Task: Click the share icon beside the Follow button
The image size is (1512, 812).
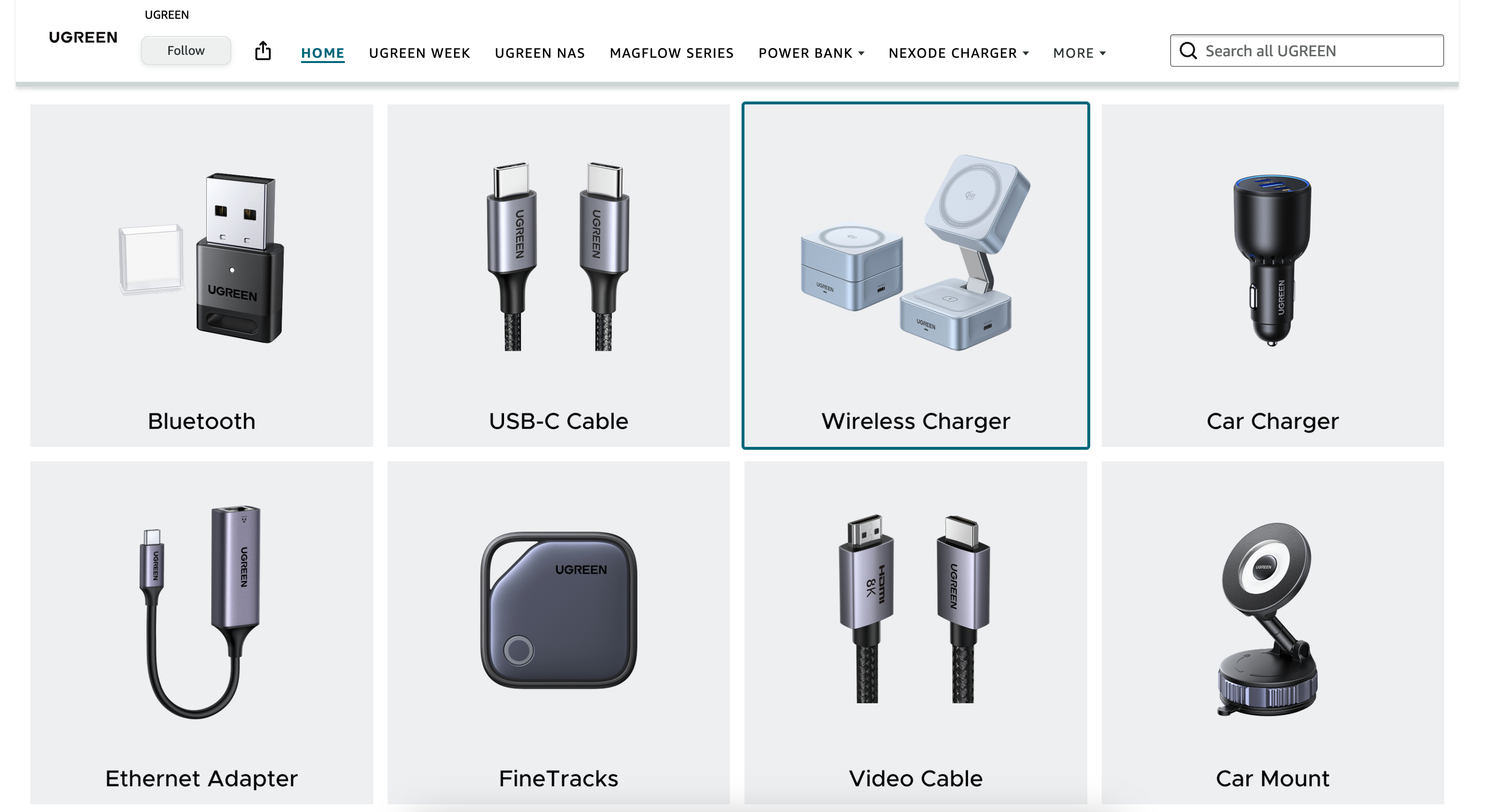Action: tap(263, 51)
